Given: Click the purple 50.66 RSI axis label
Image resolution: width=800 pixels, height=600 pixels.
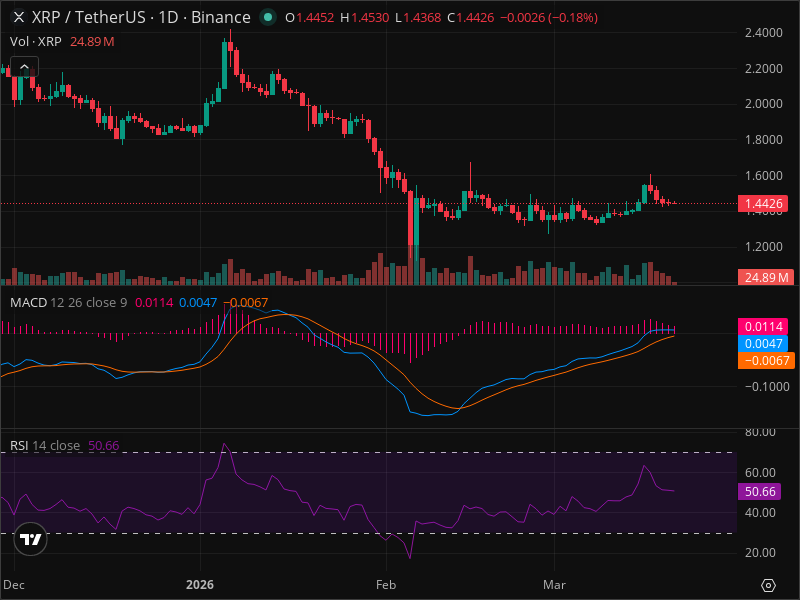Looking at the screenshot, I should pyautogui.click(x=759, y=492).
